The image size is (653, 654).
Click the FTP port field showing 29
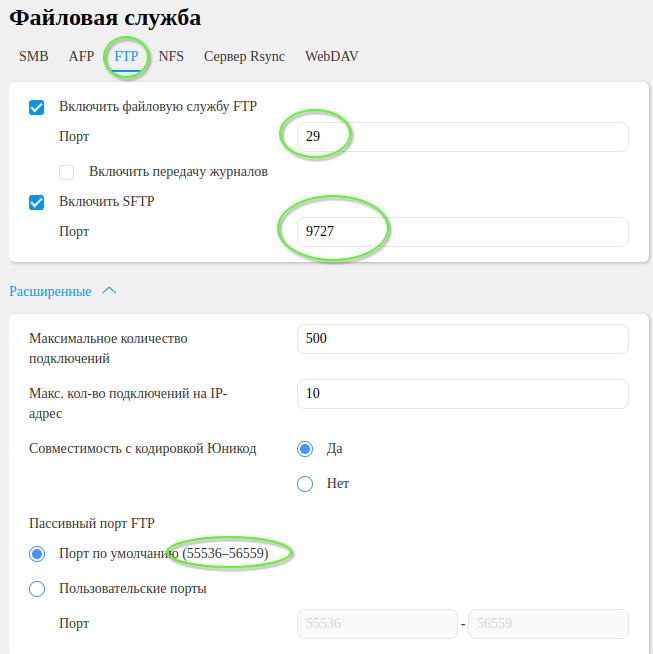coord(462,137)
